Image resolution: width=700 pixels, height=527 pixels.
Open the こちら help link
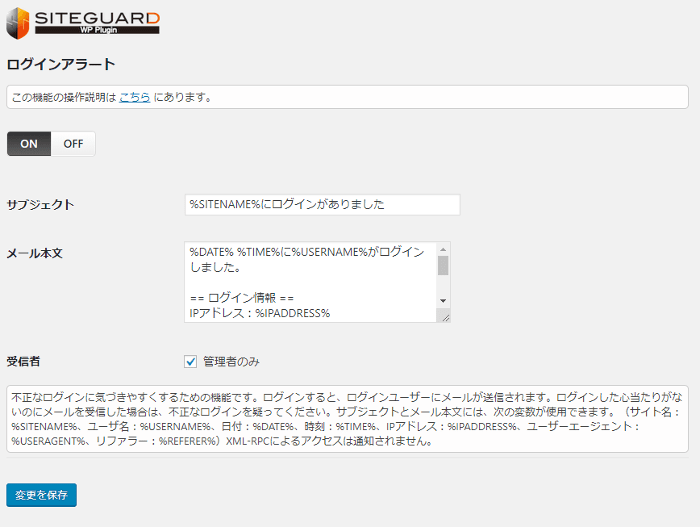(134, 97)
